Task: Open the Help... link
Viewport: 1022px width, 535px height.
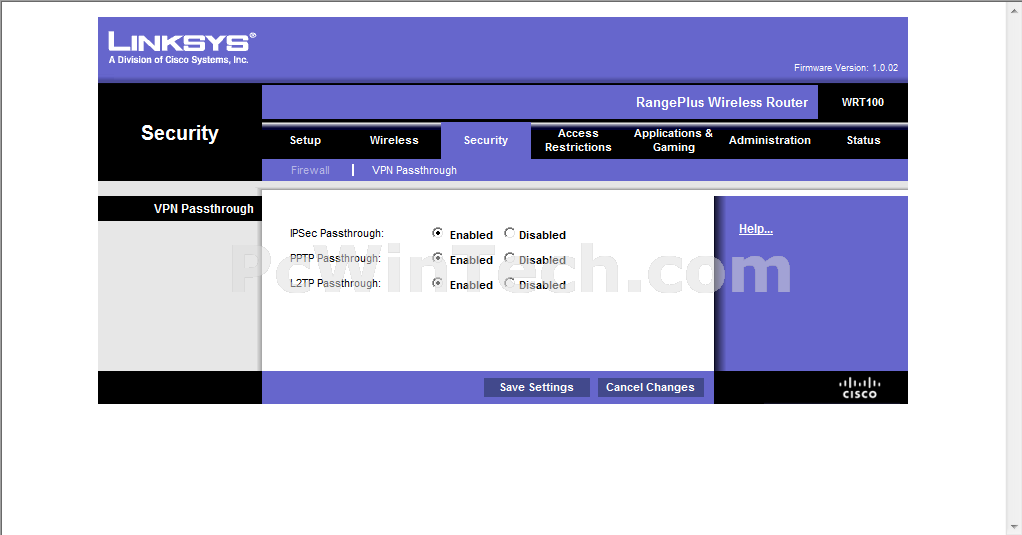Action: pos(755,229)
